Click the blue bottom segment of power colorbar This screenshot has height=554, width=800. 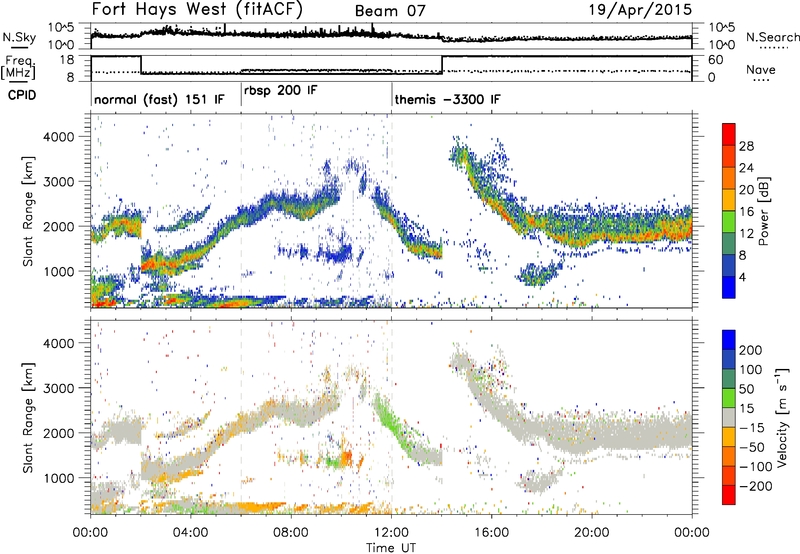729,287
